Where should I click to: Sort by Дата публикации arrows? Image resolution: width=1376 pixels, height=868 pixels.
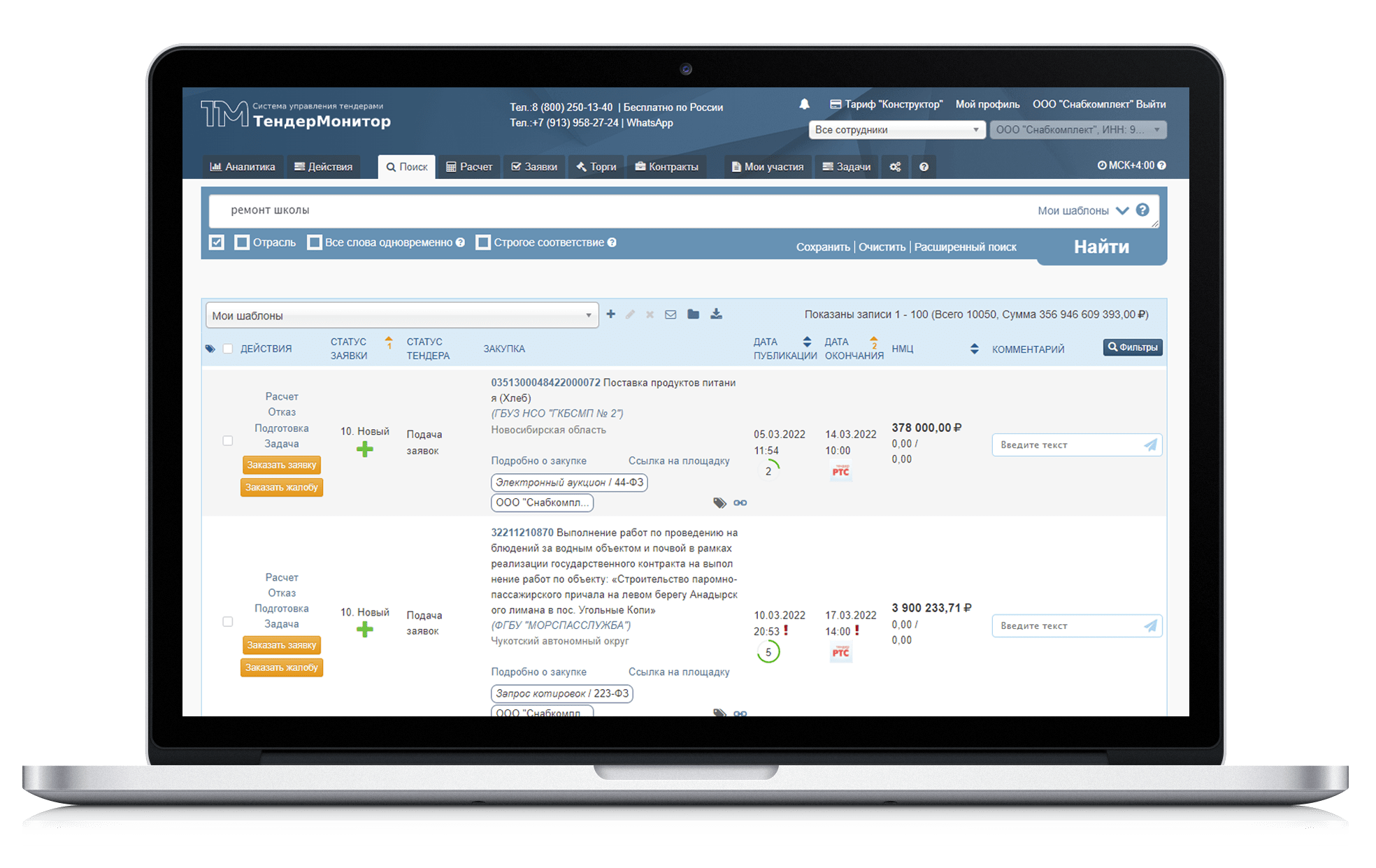[807, 342]
